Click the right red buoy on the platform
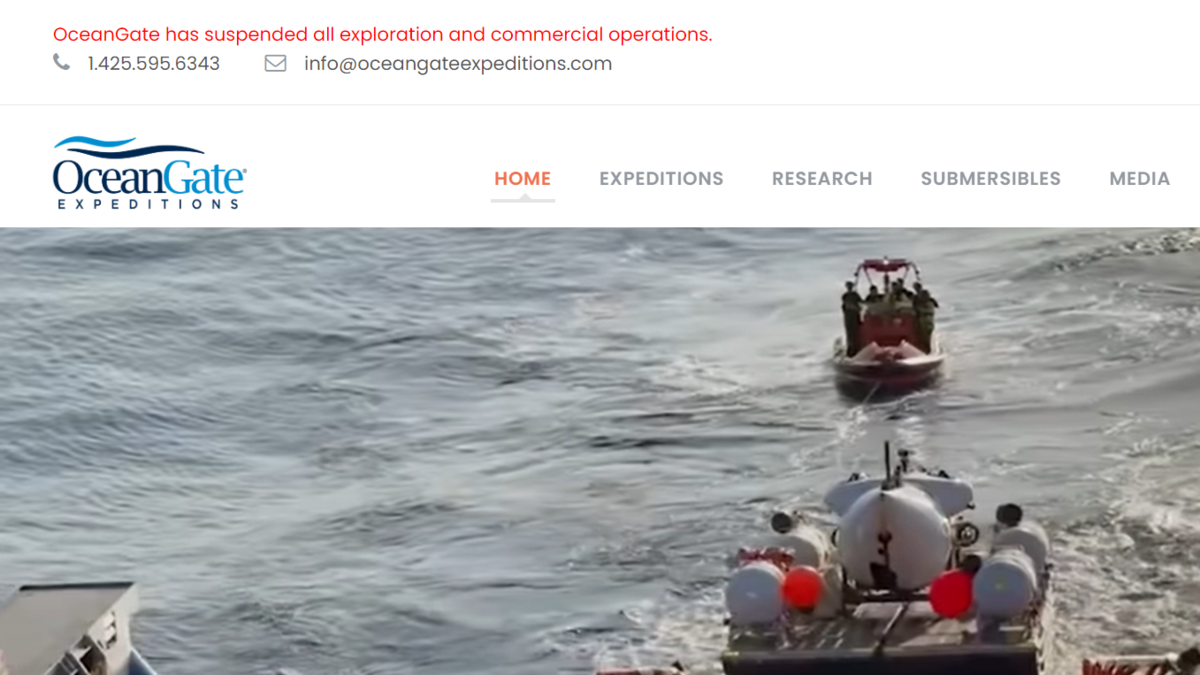 point(951,593)
